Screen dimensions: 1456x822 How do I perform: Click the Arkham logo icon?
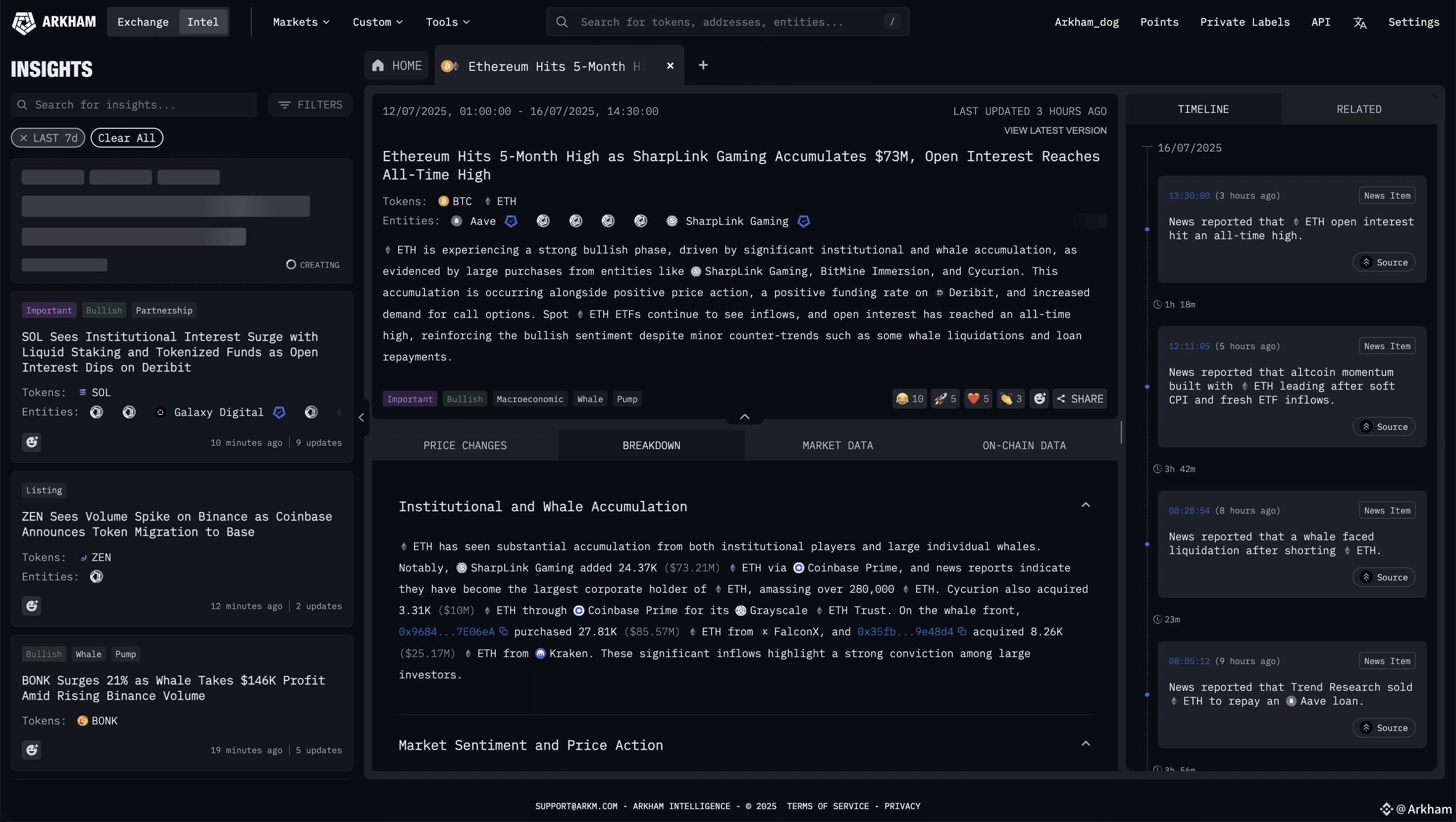(x=23, y=23)
